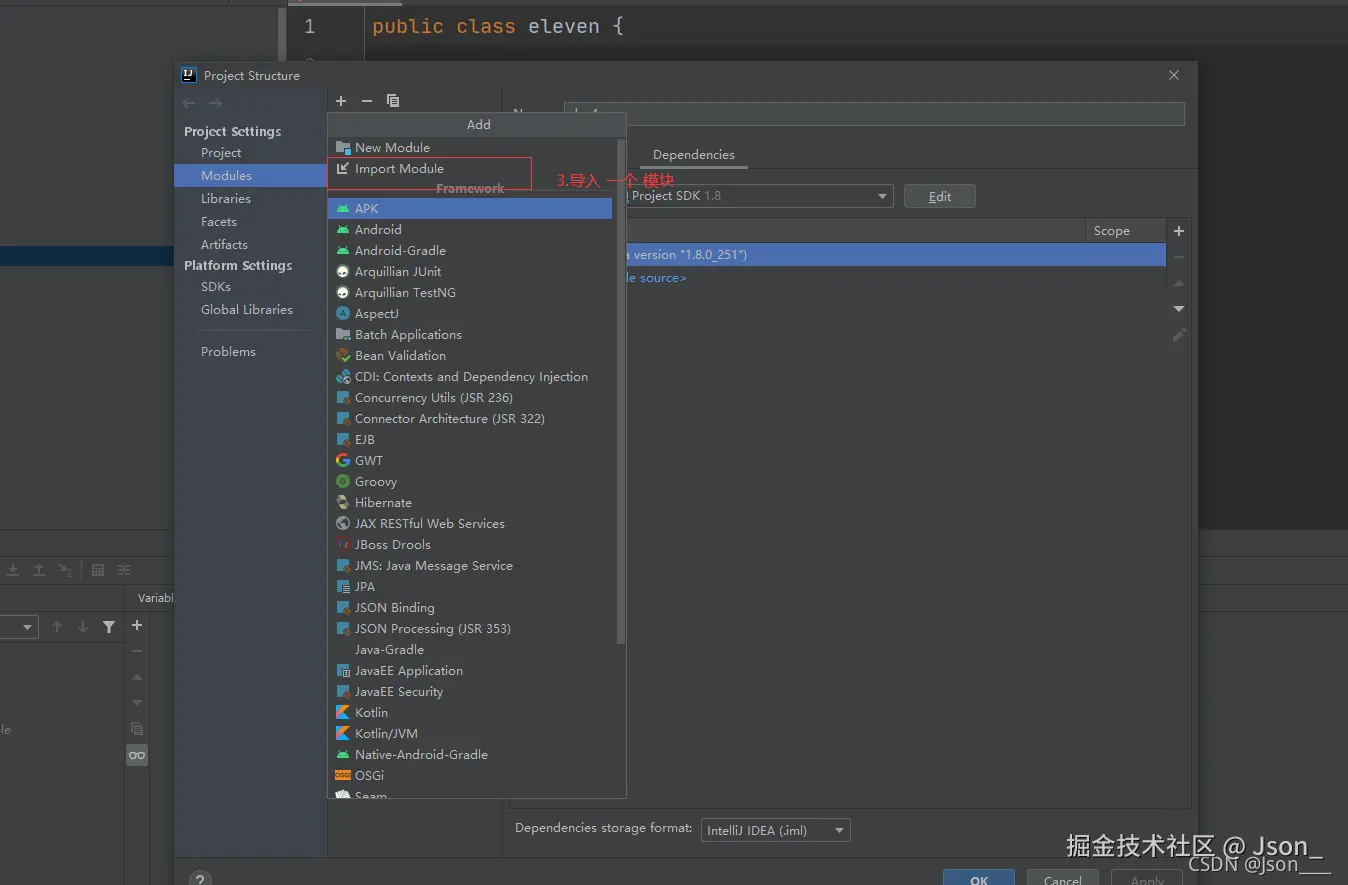
Task: Add a dependency with the plus beside Scope
Action: point(1179,231)
